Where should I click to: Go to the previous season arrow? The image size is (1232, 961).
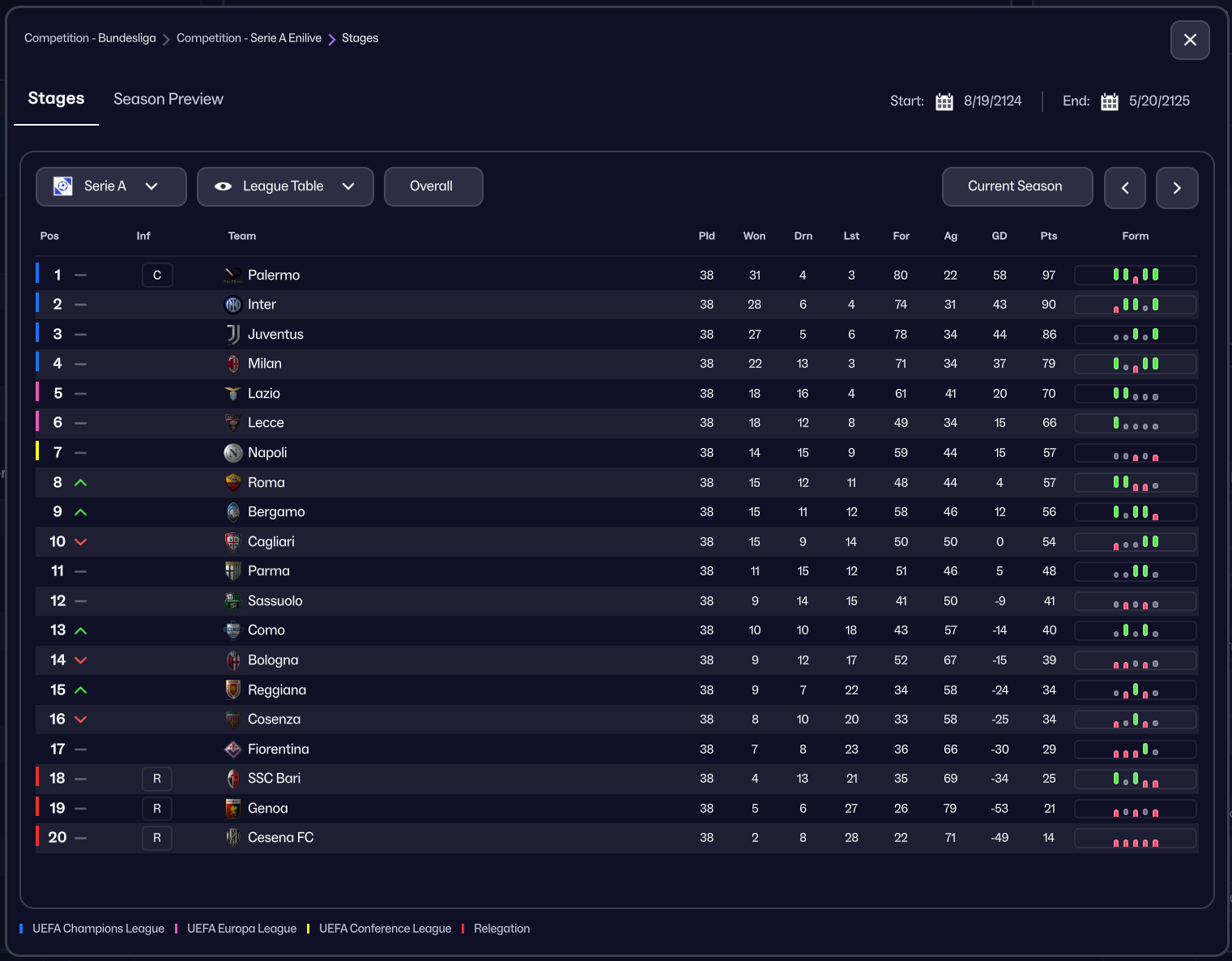tap(1125, 188)
